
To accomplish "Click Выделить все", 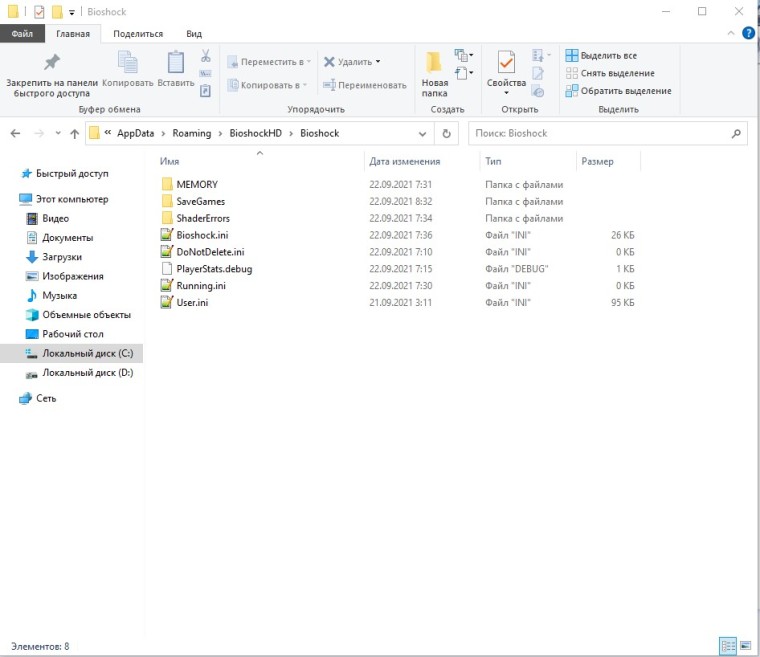I will [601, 56].
